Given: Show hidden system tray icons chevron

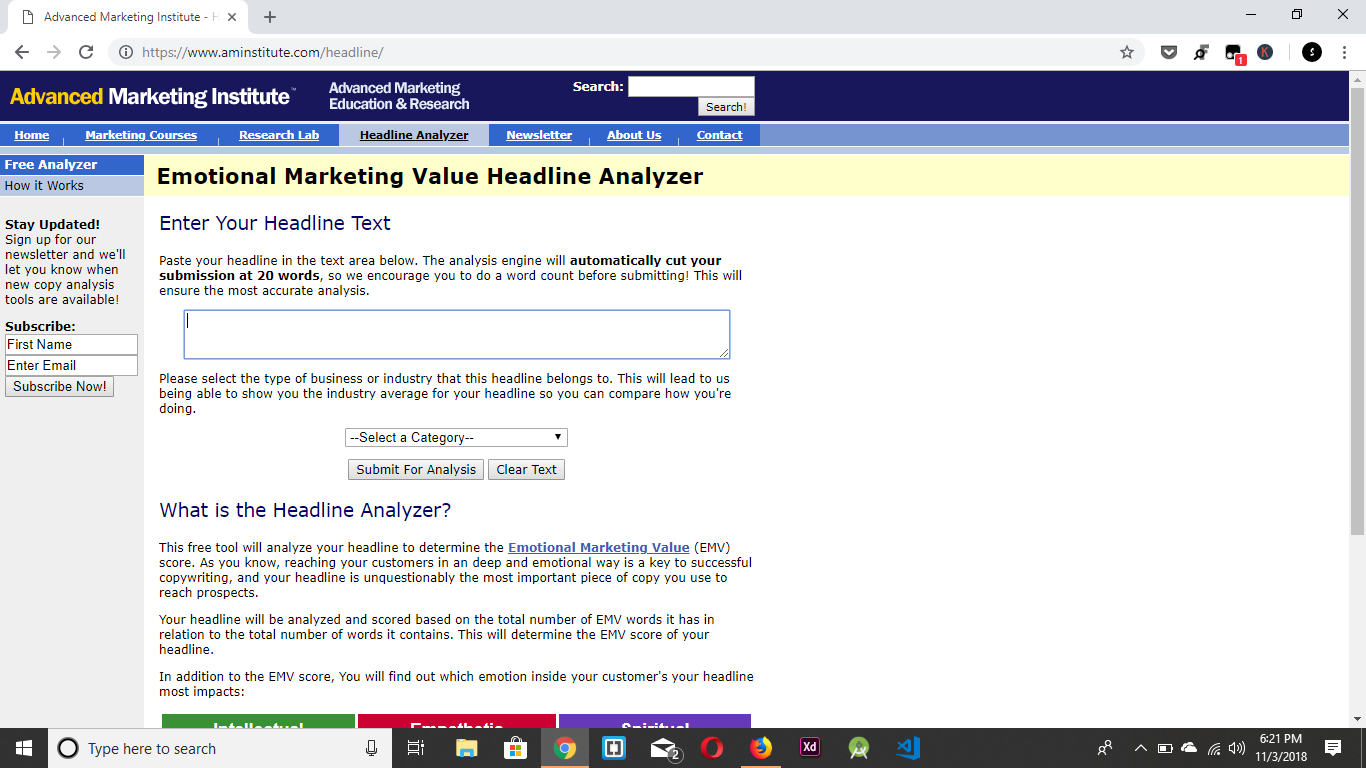Looking at the screenshot, I should click(x=1140, y=748).
